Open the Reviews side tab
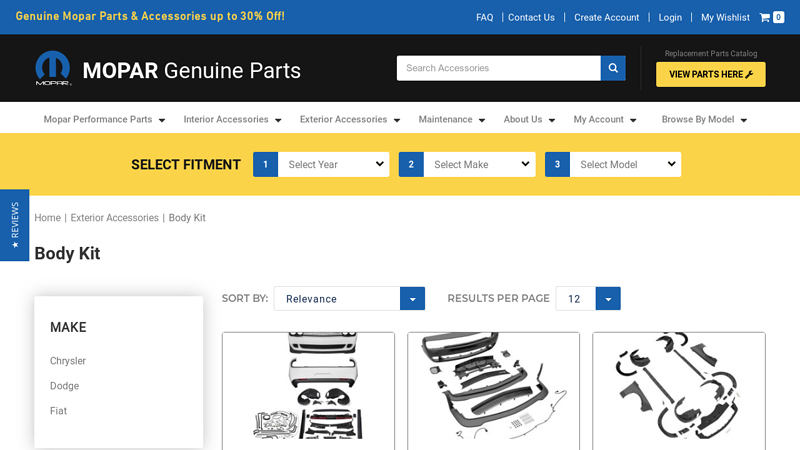Screen dimensions: 800x450 point(14,225)
